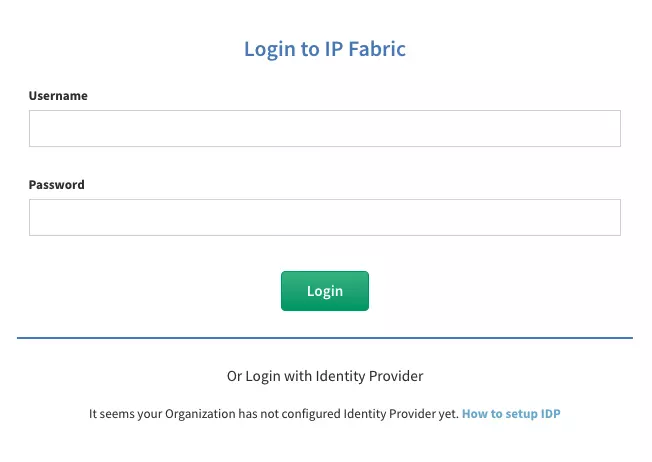Click the Or Login with Identity Provider text
Screen dimensions: 652x462
[325, 376]
